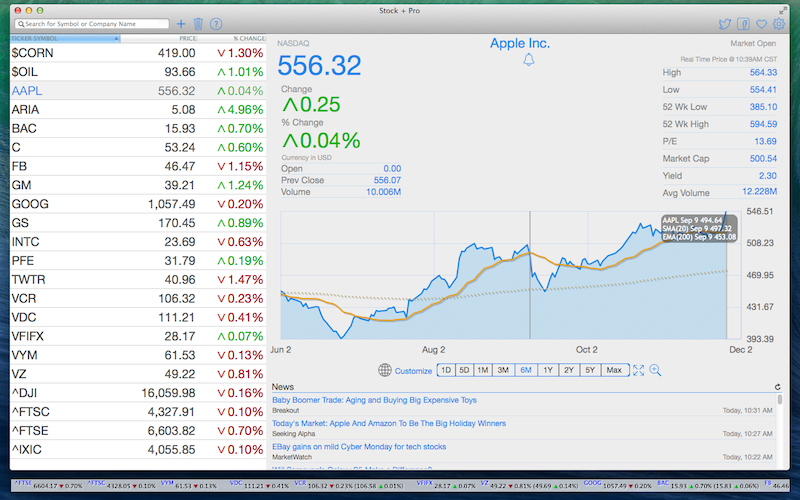Click the Facebook share icon

[x=743, y=24]
